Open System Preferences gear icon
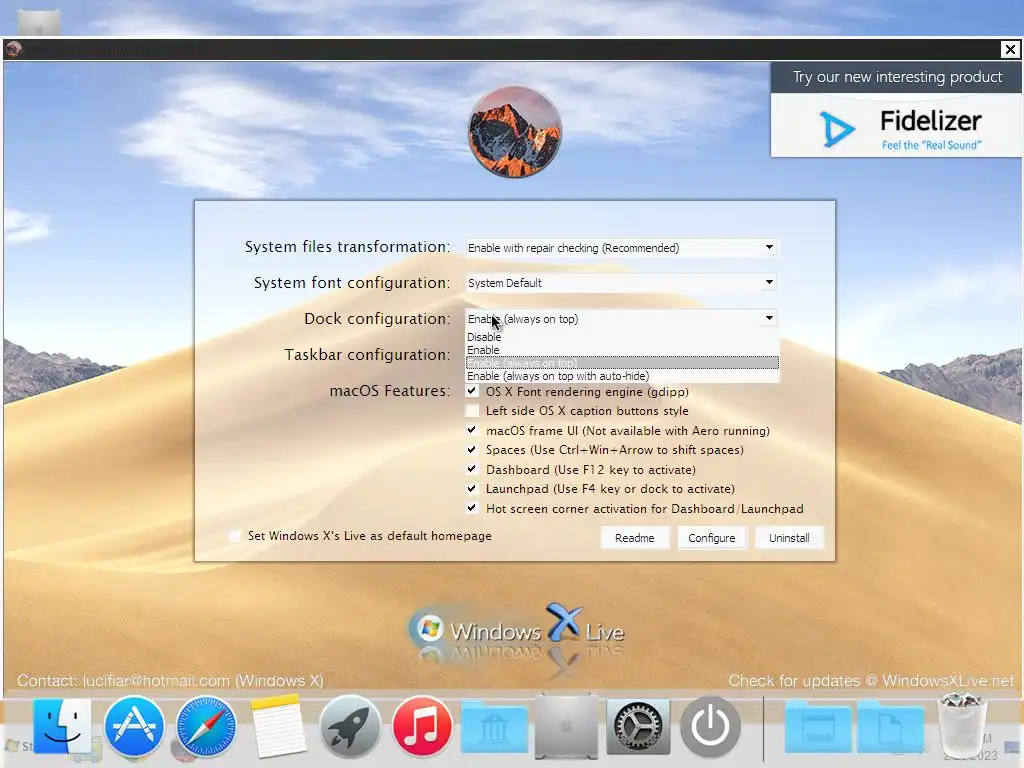1024x768 pixels. [x=638, y=726]
